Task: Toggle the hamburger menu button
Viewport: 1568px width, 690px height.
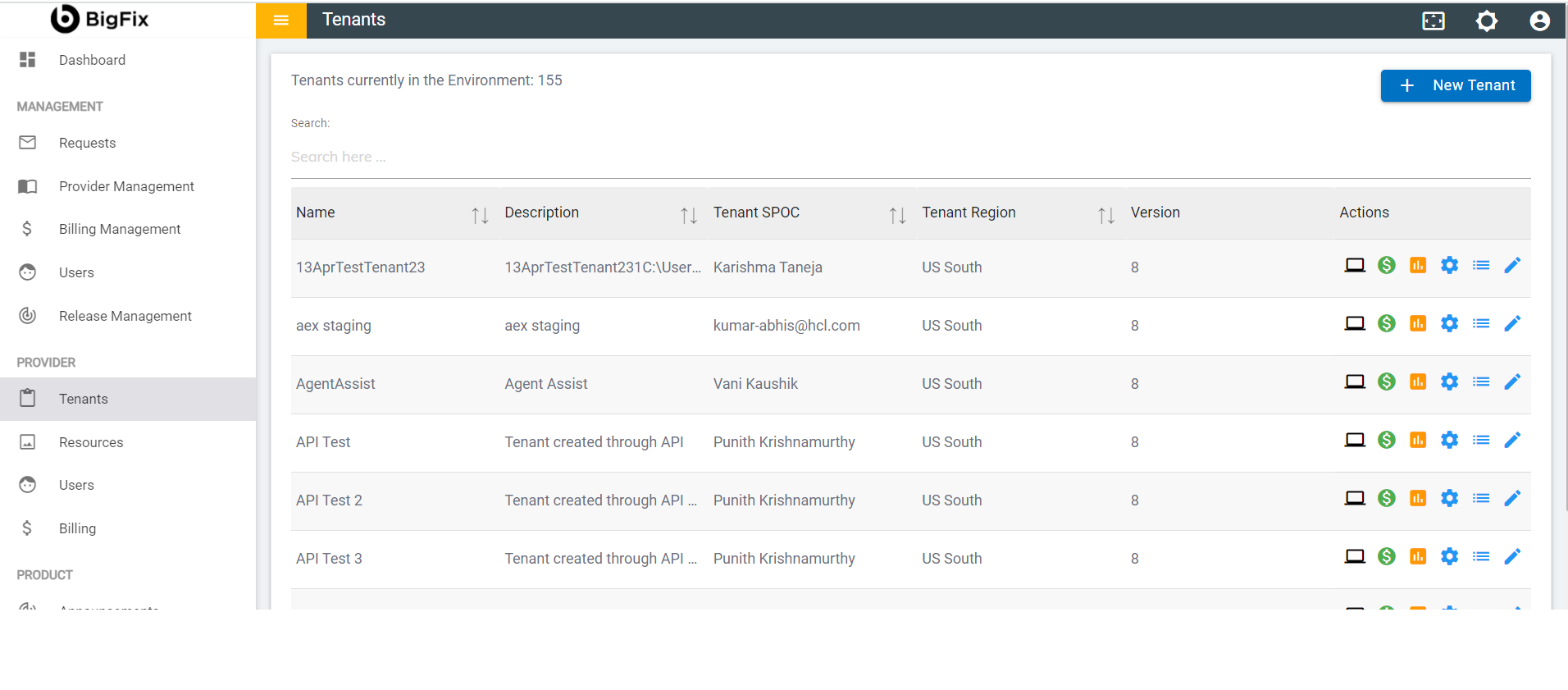Action: tap(281, 21)
